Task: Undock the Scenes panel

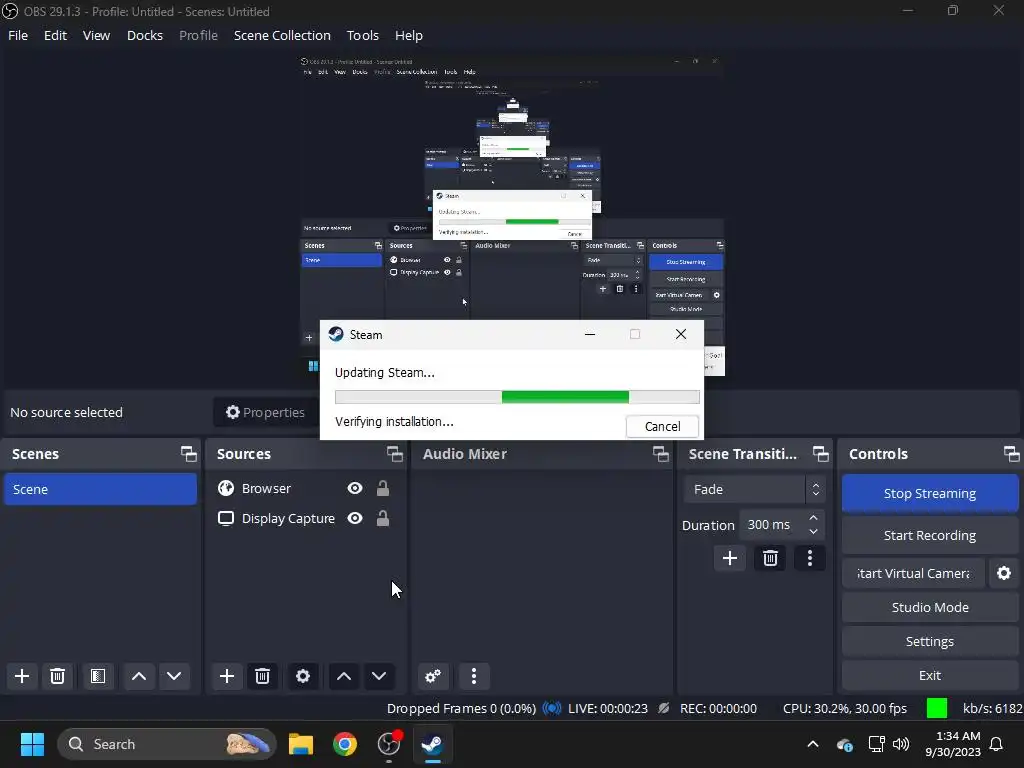Action: click(189, 454)
